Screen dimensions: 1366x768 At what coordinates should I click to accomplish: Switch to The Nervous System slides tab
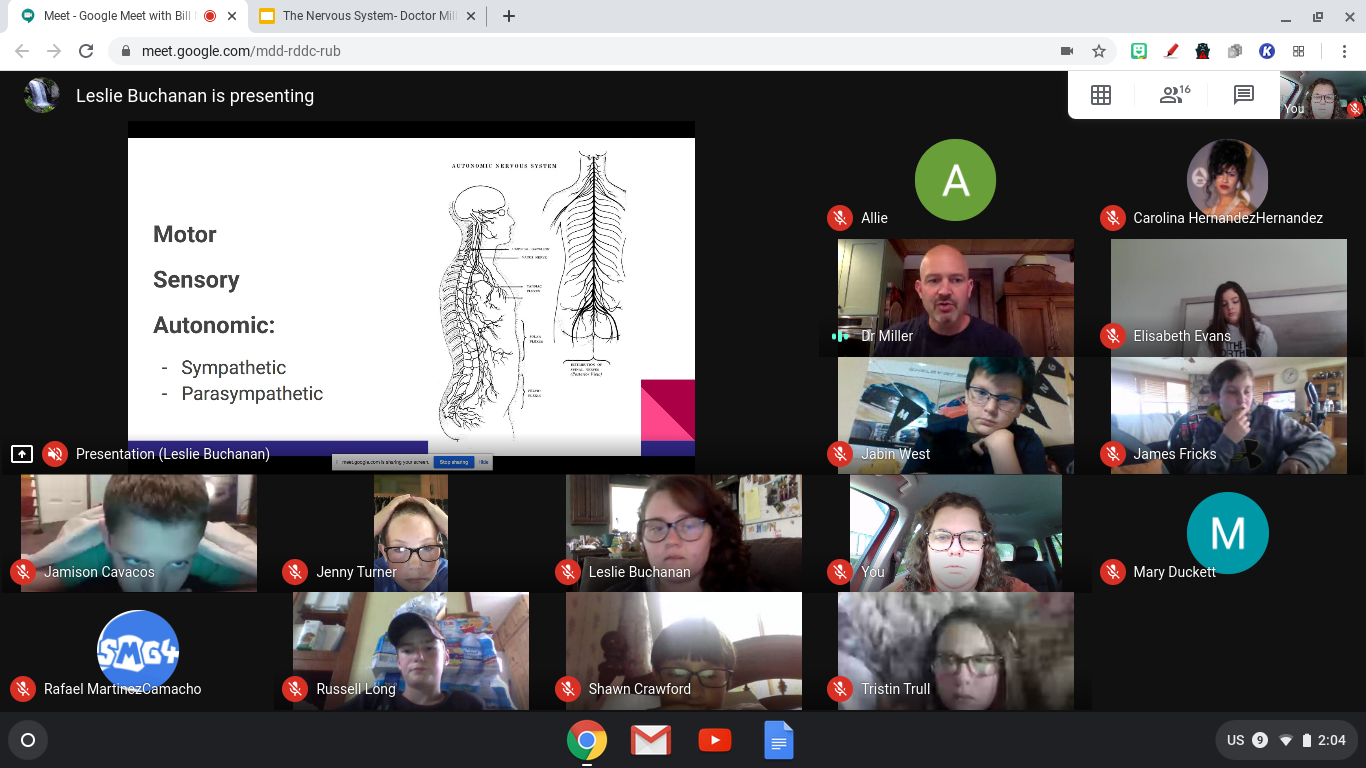coord(360,16)
